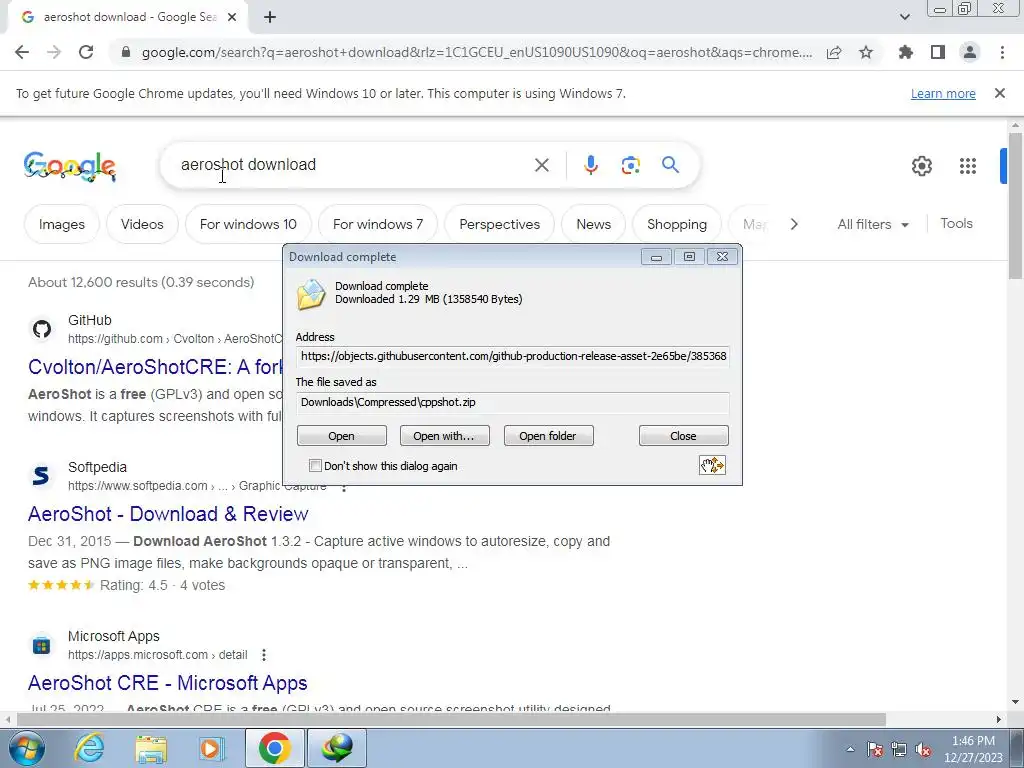Click the folder icon in the Download complete dialog
Screen dimensions: 1024x768
click(x=311, y=294)
